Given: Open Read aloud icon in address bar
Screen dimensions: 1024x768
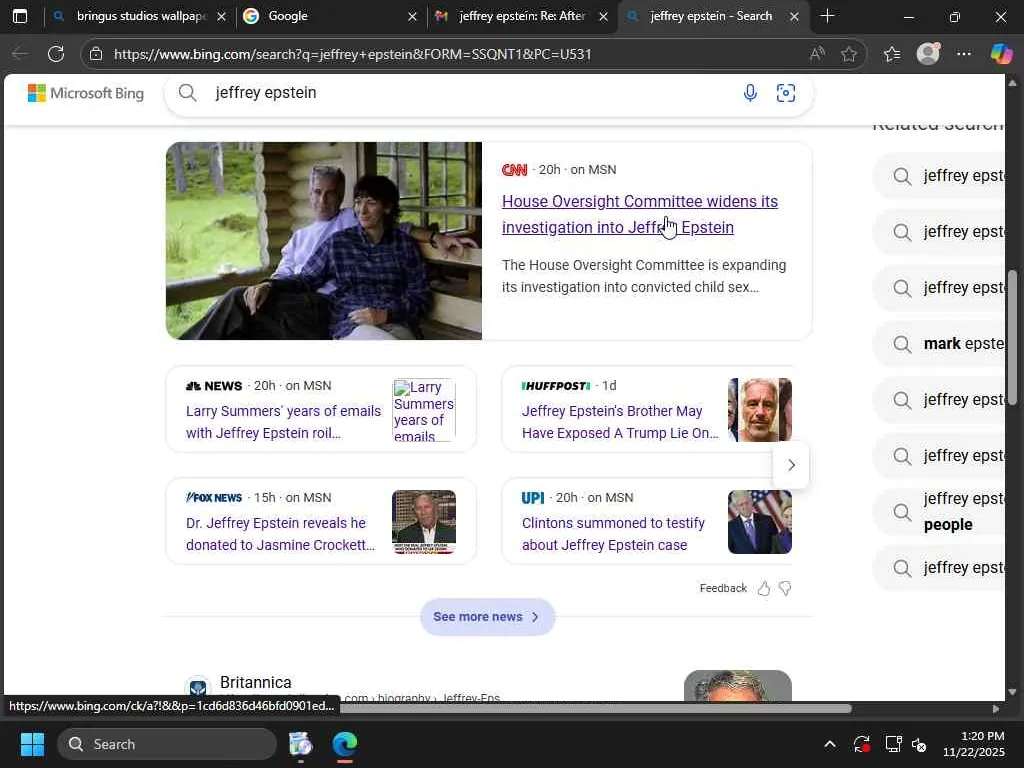Looking at the screenshot, I should [x=816, y=54].
